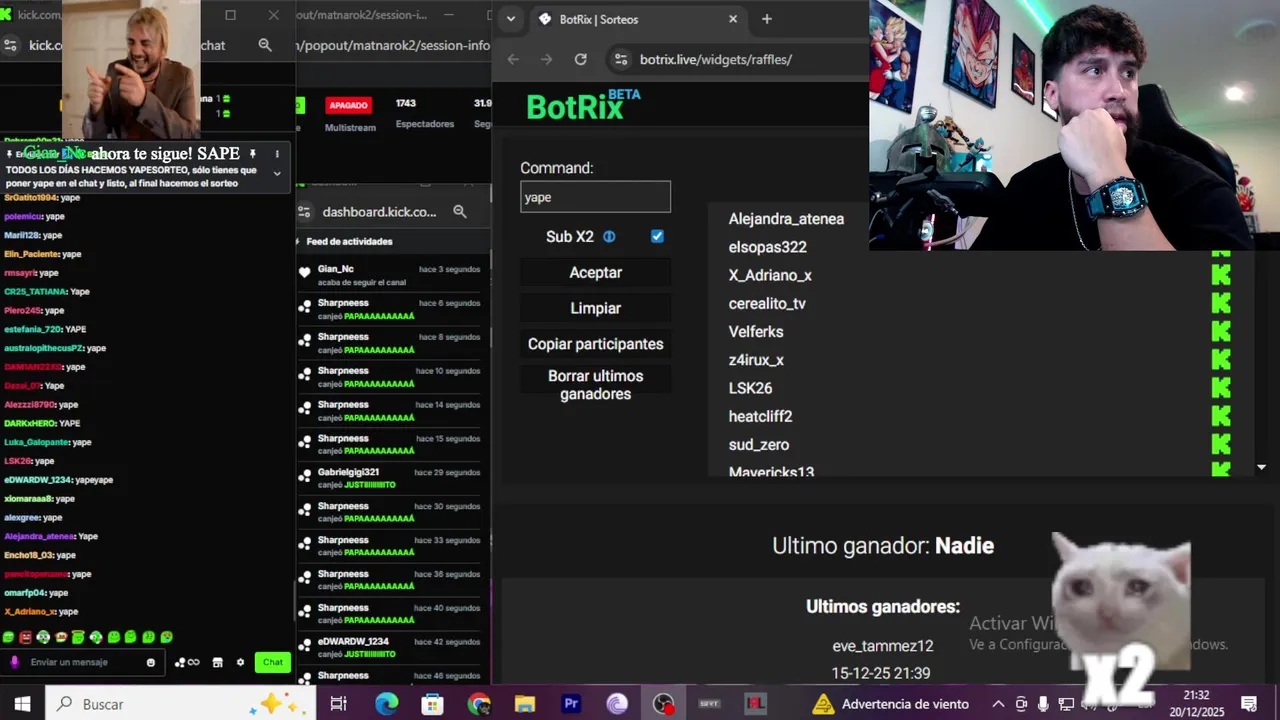Open Adobe Premiere Pro from the taskbar

(571, 704)
